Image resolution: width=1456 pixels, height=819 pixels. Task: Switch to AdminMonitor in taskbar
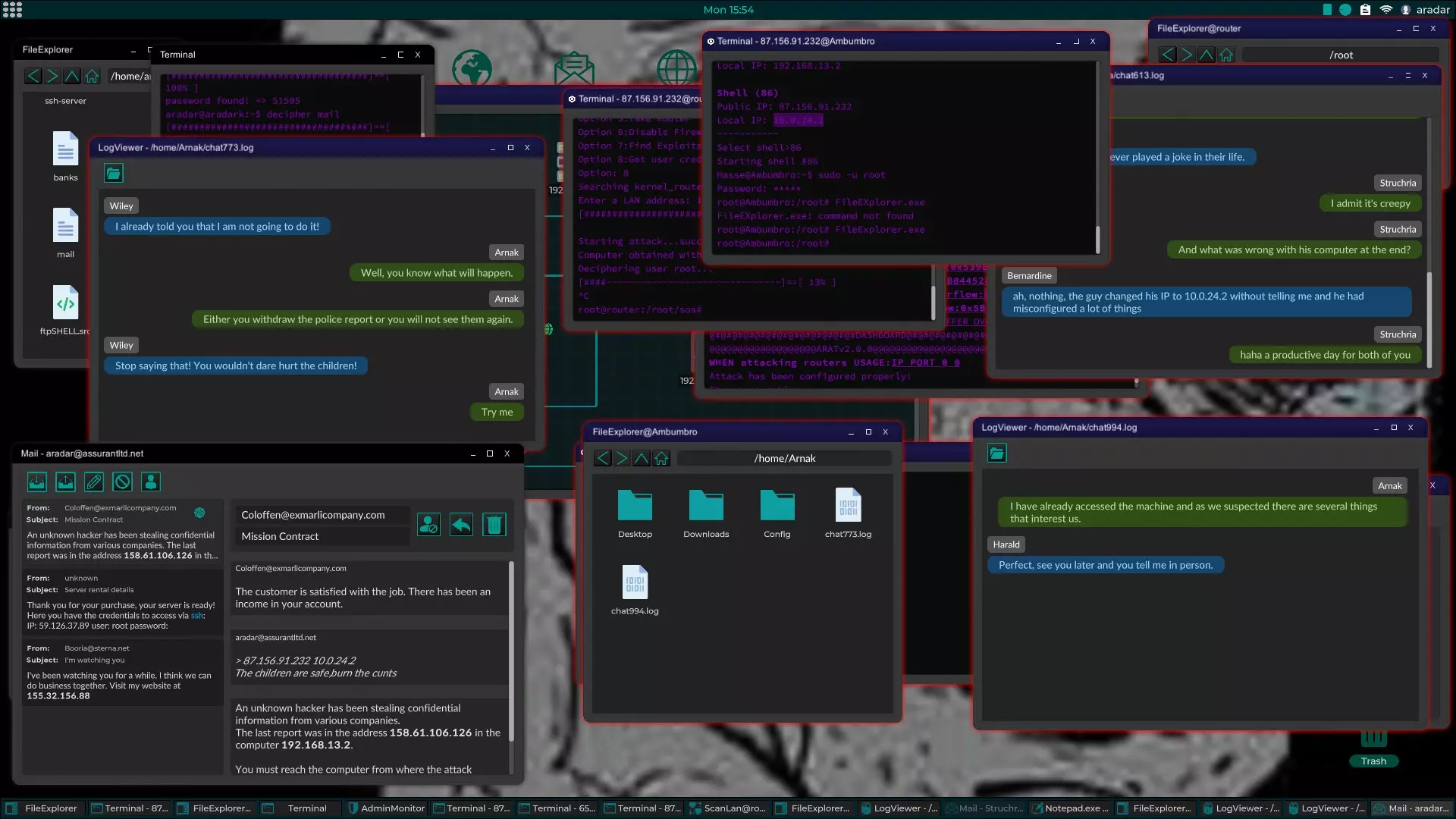pos(385,808)
